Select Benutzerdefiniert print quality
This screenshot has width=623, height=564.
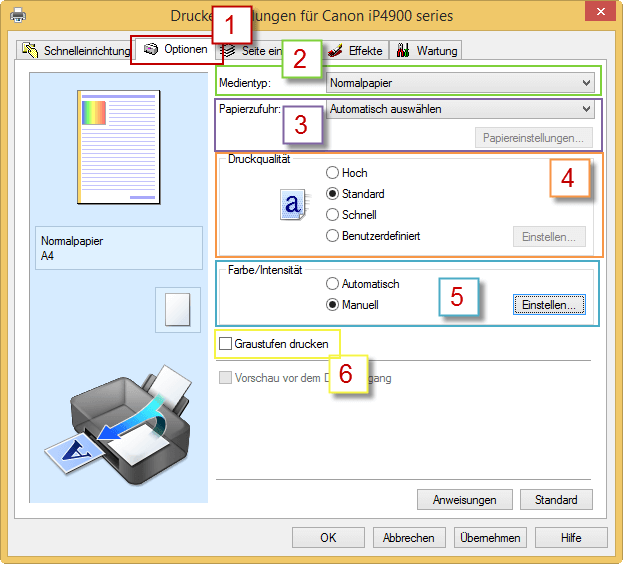pos(373,236)
